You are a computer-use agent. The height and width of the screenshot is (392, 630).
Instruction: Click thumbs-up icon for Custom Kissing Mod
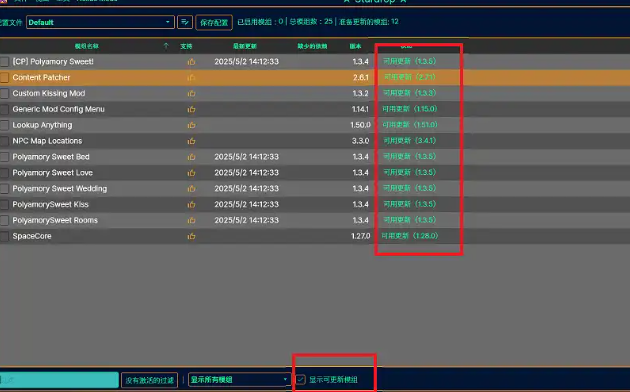click(x=191, y=93)
